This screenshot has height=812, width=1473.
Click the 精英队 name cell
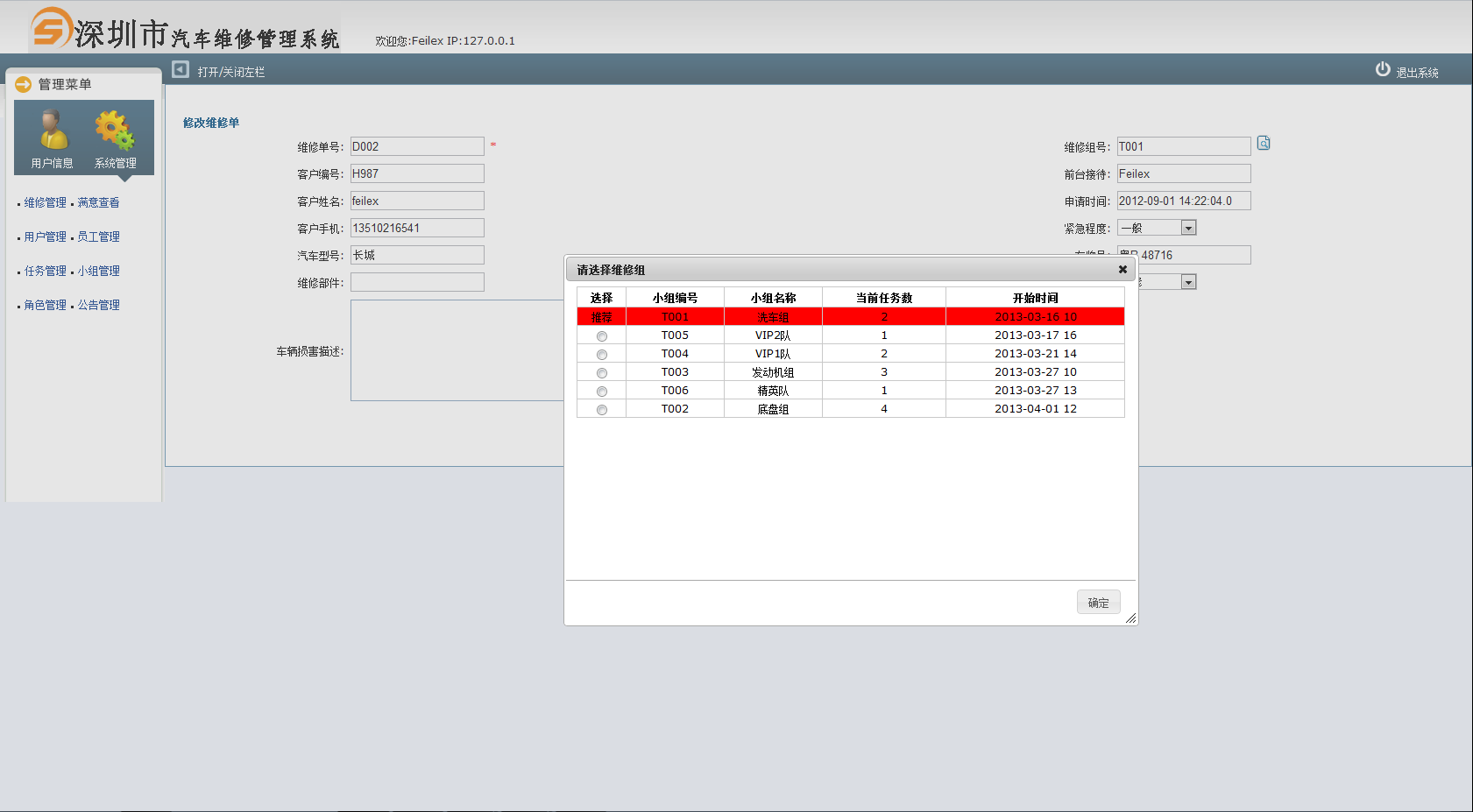pos(773,391)
